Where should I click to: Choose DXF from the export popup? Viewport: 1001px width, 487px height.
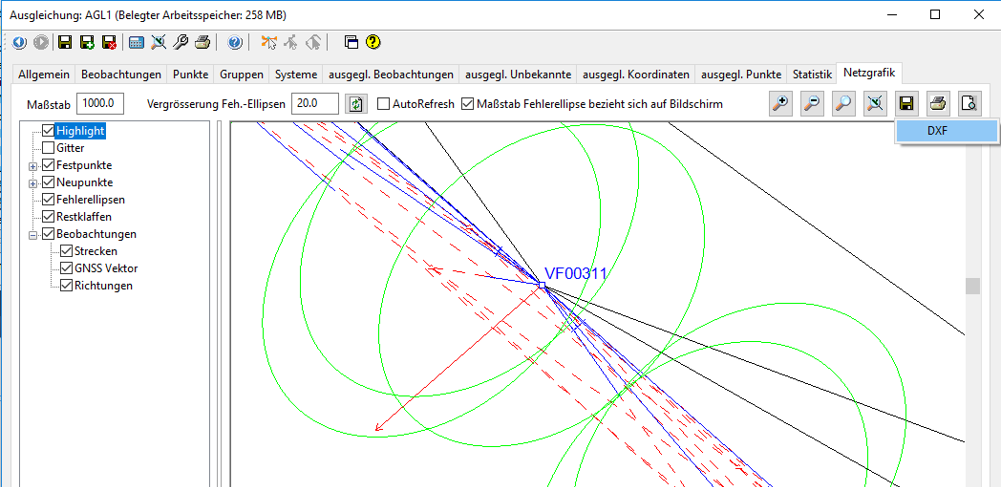point(947,131)
